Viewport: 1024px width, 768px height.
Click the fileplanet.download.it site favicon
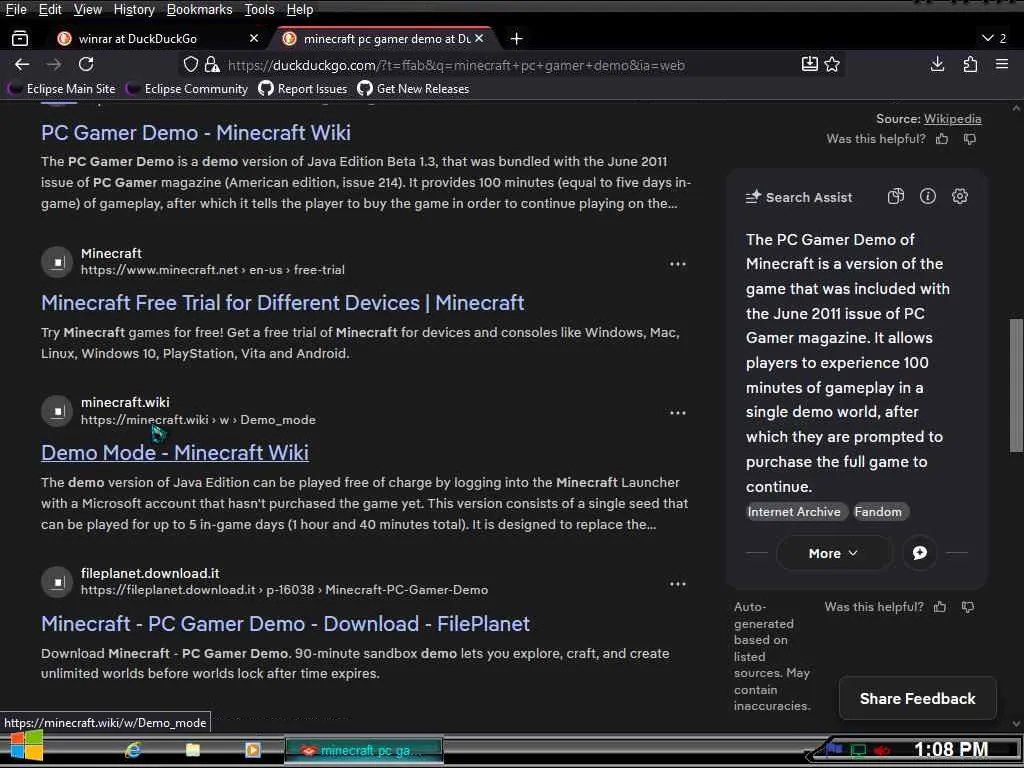coord(57,582)
